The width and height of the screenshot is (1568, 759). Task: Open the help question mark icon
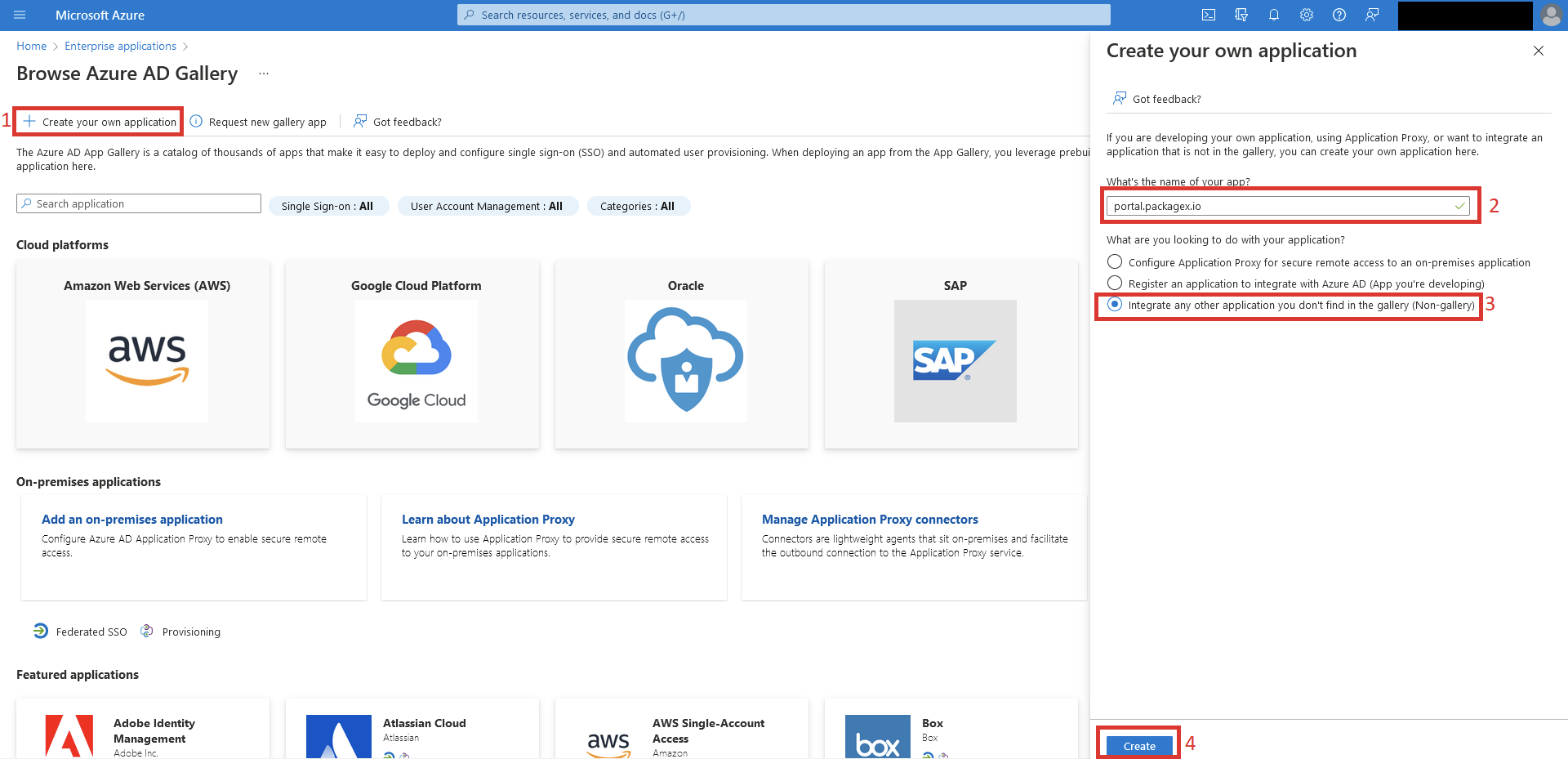coord(1339,15)
